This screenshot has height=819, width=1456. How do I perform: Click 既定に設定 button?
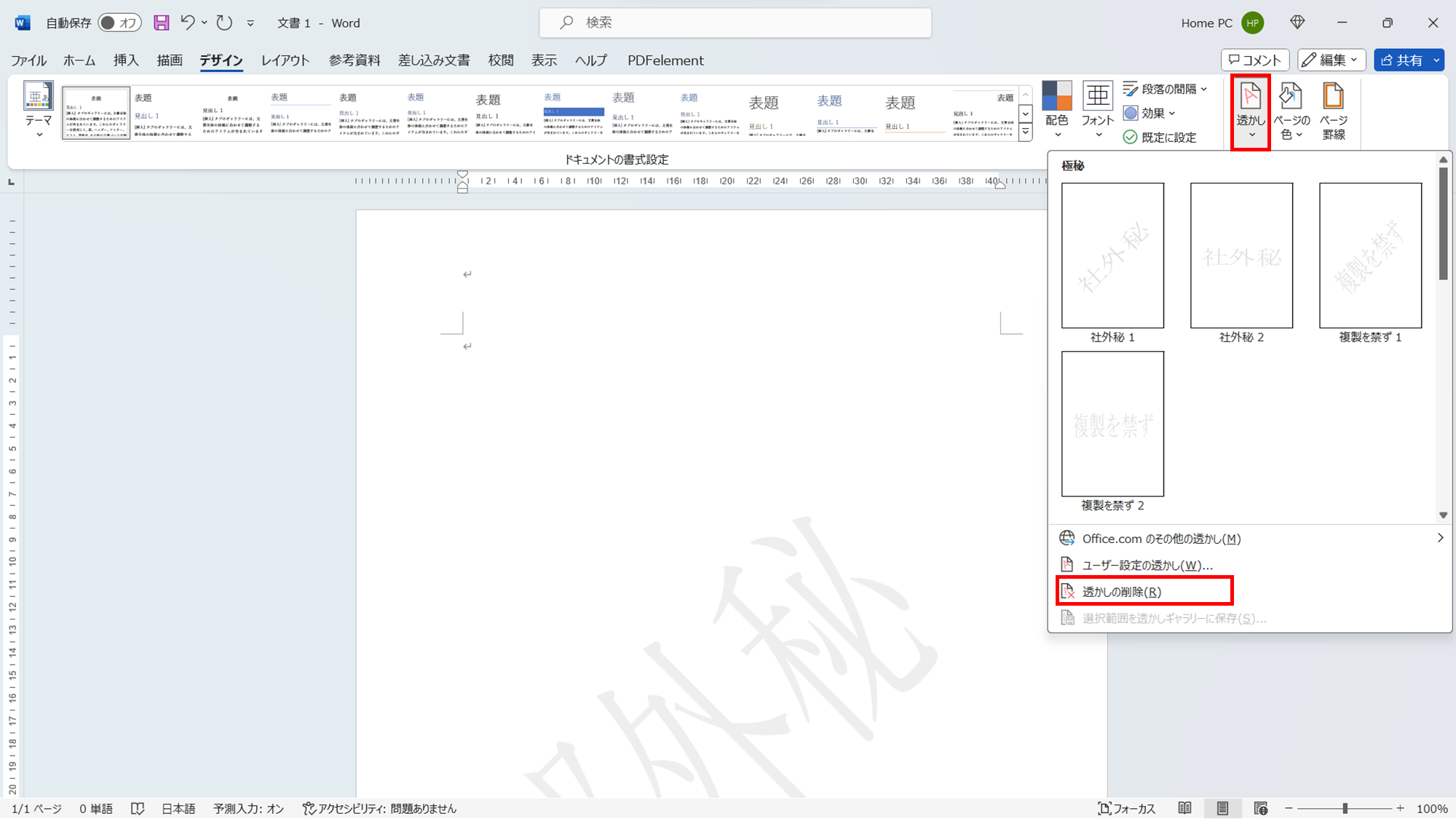(1160, 137)
